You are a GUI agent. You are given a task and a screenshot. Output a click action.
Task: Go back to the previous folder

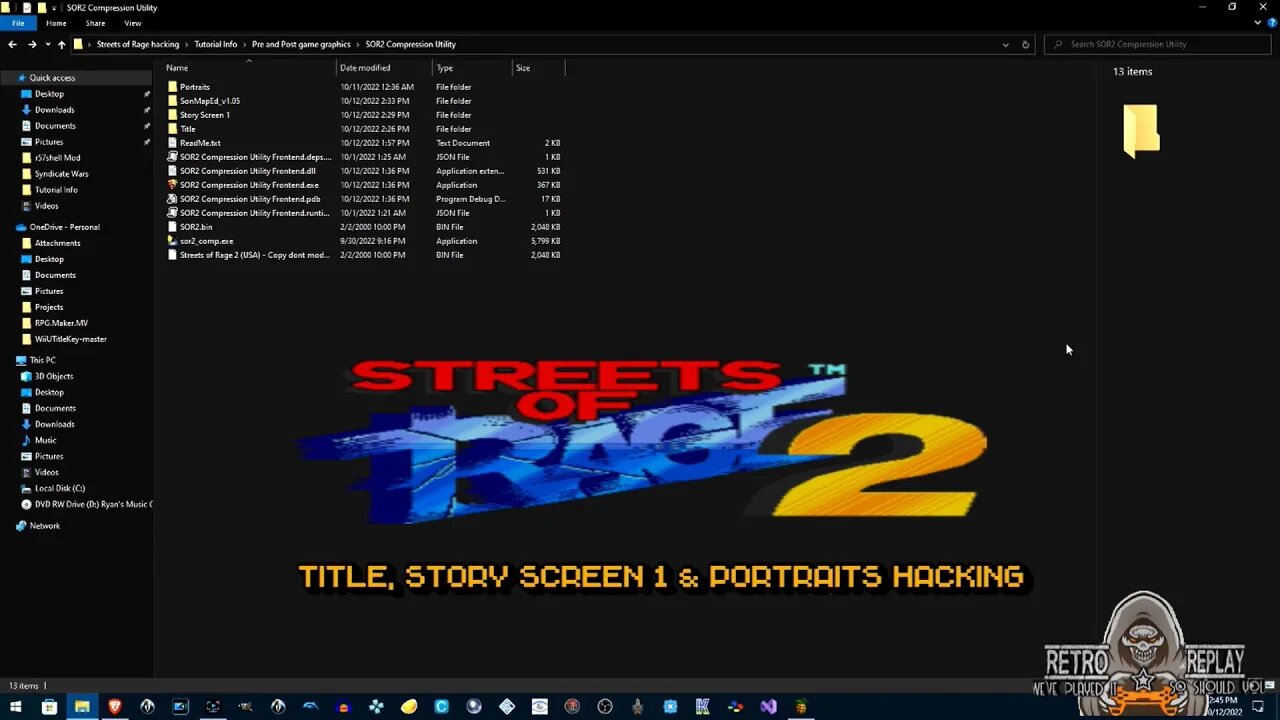click(12, 44)
